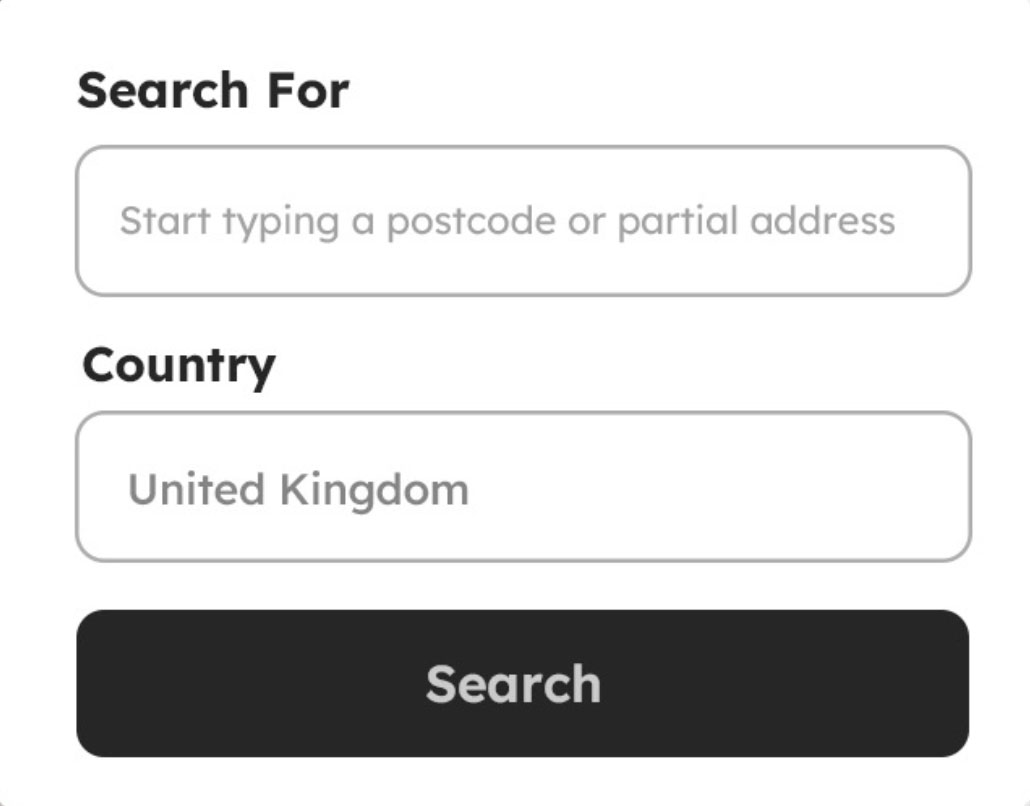The image size is (1030, 806).
Task: Click the right end of the address input
Action: 935,221
